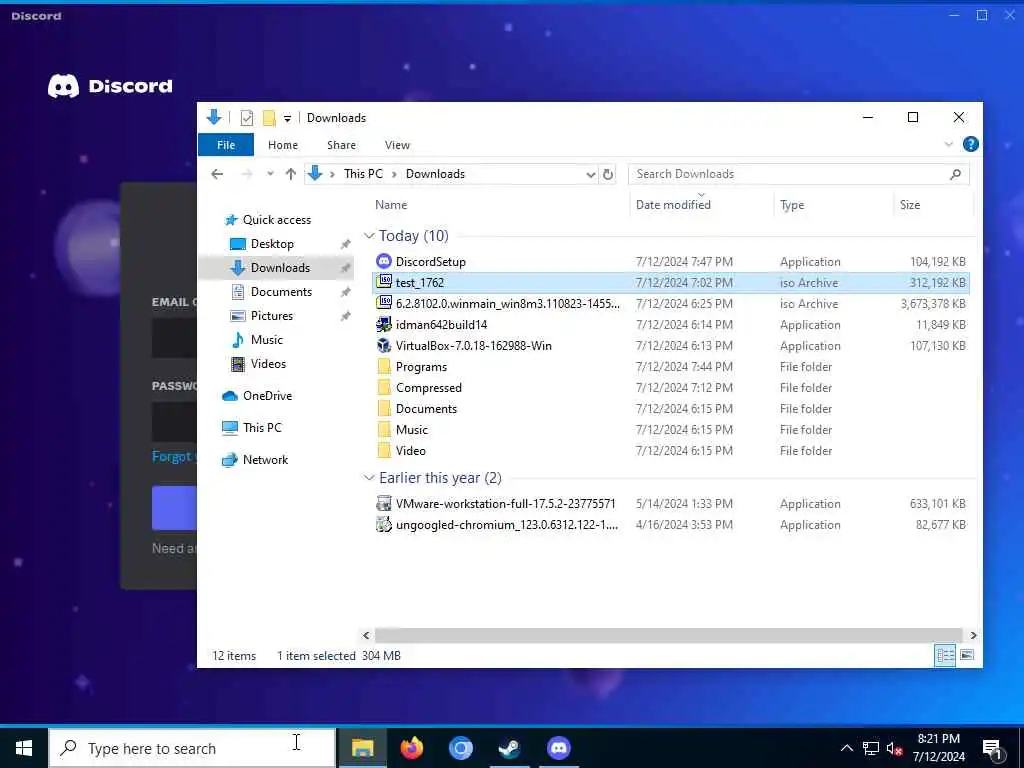Open the address bar history dropdown
Viewport: 1024px width, 768px height.
pyautogui.click(x=590, y=174)
